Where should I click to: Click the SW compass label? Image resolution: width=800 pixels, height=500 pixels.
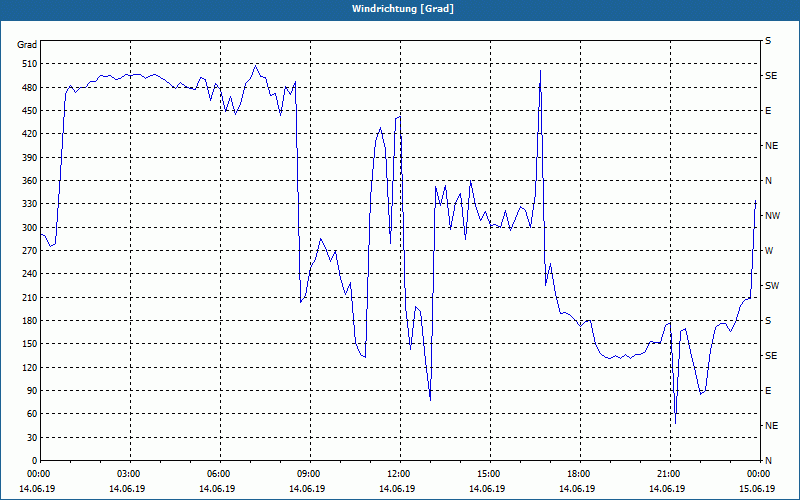click(772, 286)
